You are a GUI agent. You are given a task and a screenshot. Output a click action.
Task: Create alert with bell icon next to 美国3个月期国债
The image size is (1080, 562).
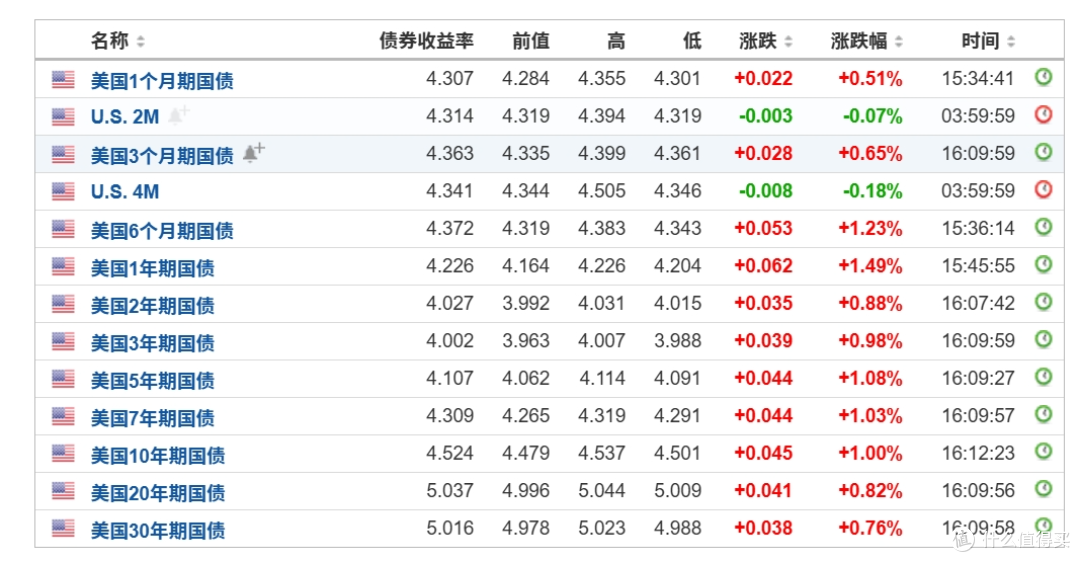click(253, 152)
